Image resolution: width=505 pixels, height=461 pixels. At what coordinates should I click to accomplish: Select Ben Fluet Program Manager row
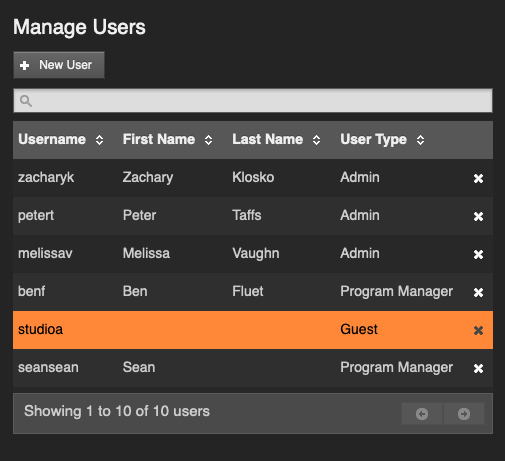[253, 292]
